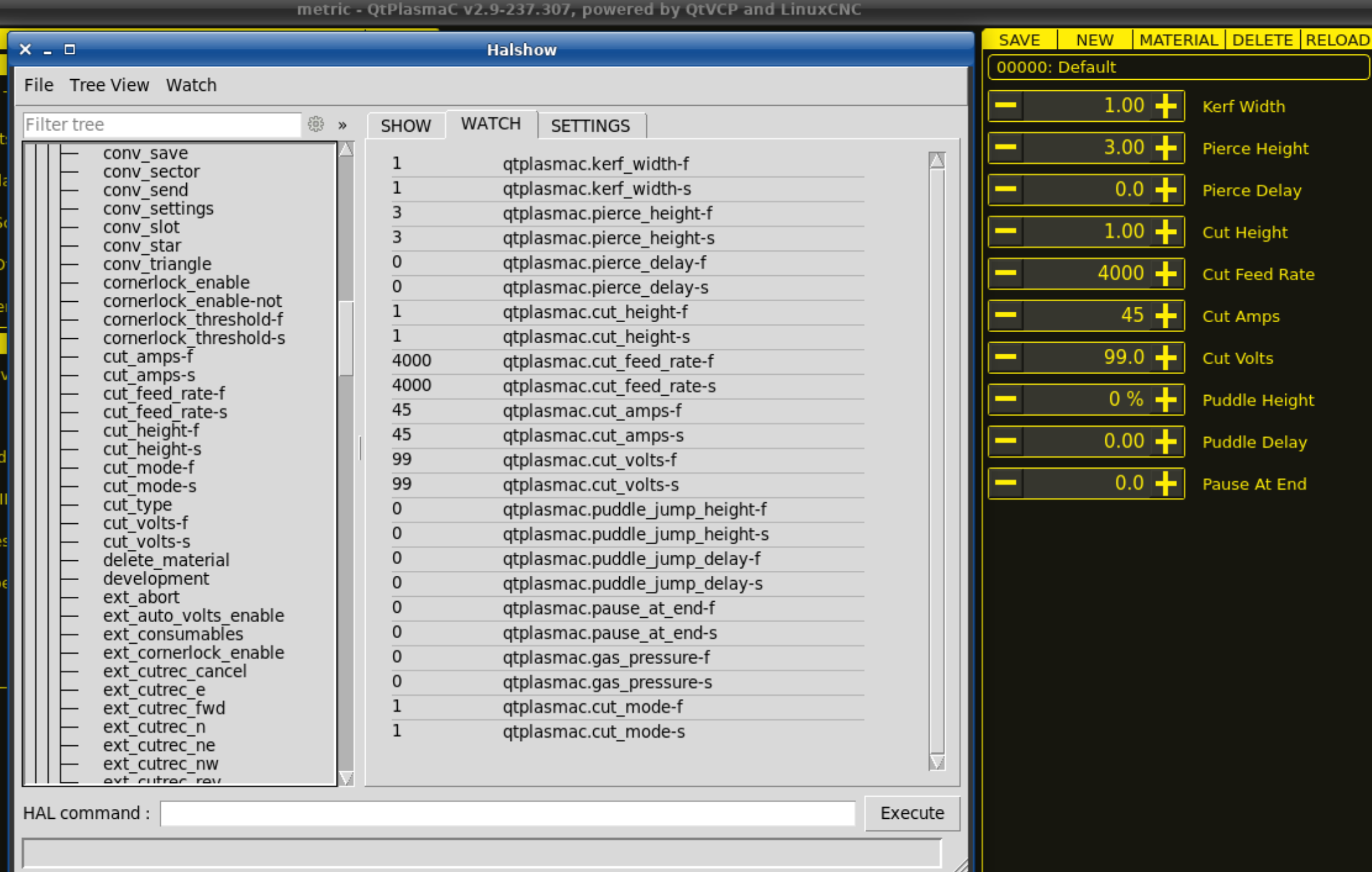Viewport: 1372px width, 872px height.
Task: Click watch list scrollbar down arrow
Action: point(937,762)
